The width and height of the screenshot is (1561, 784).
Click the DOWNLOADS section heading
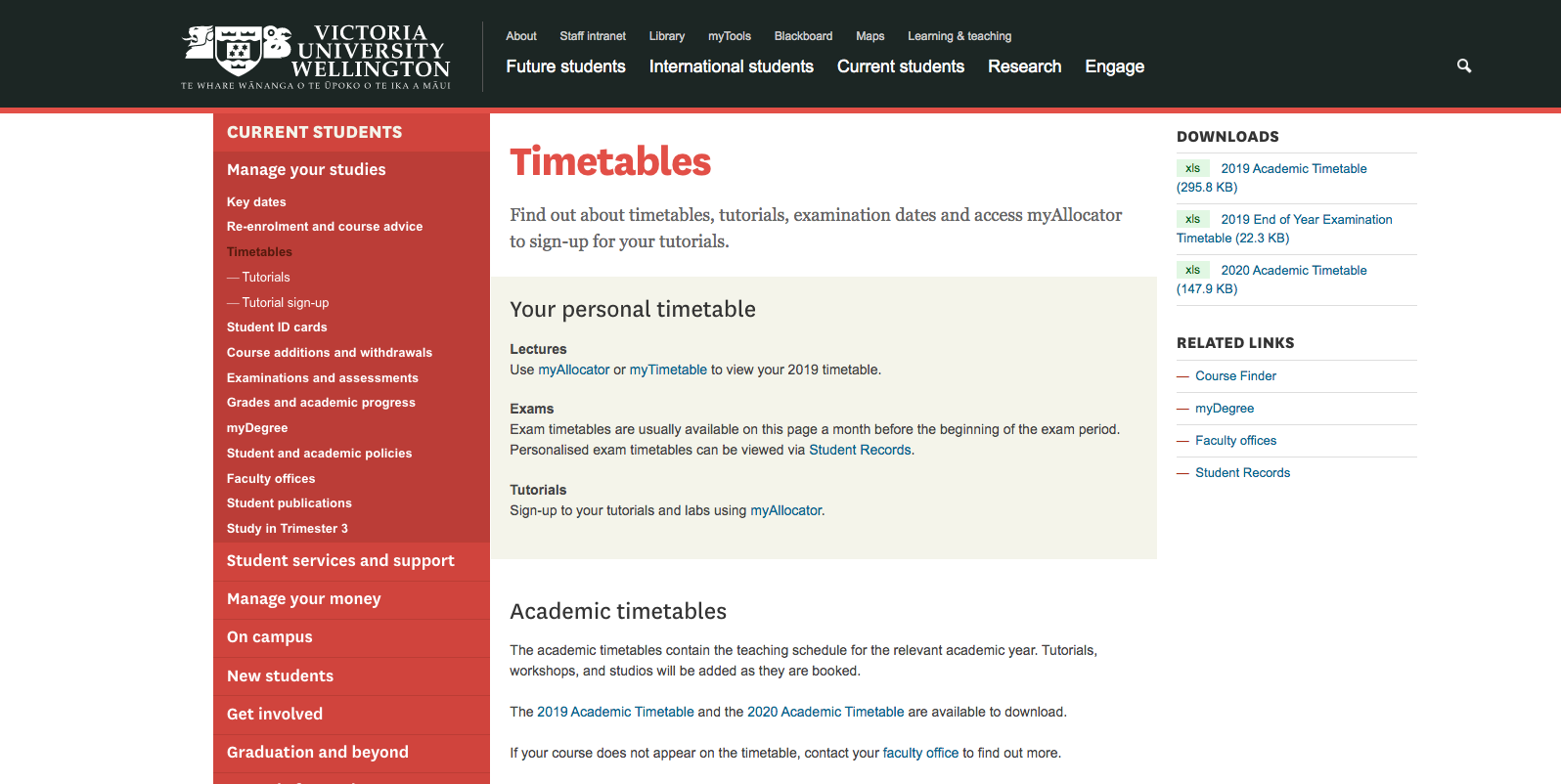click(1227, 137)
